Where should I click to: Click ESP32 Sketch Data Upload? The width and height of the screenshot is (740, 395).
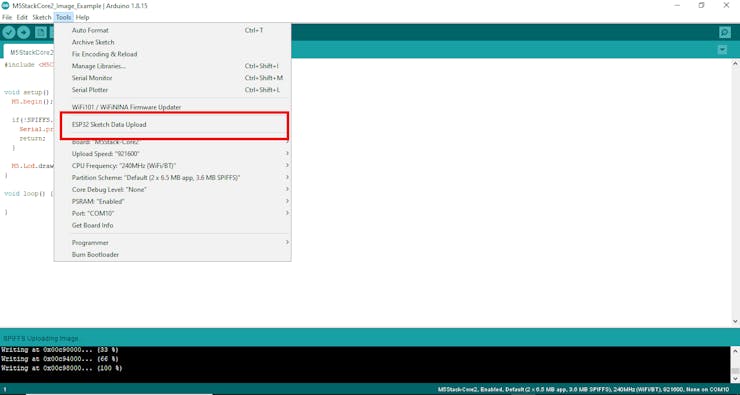173,125
